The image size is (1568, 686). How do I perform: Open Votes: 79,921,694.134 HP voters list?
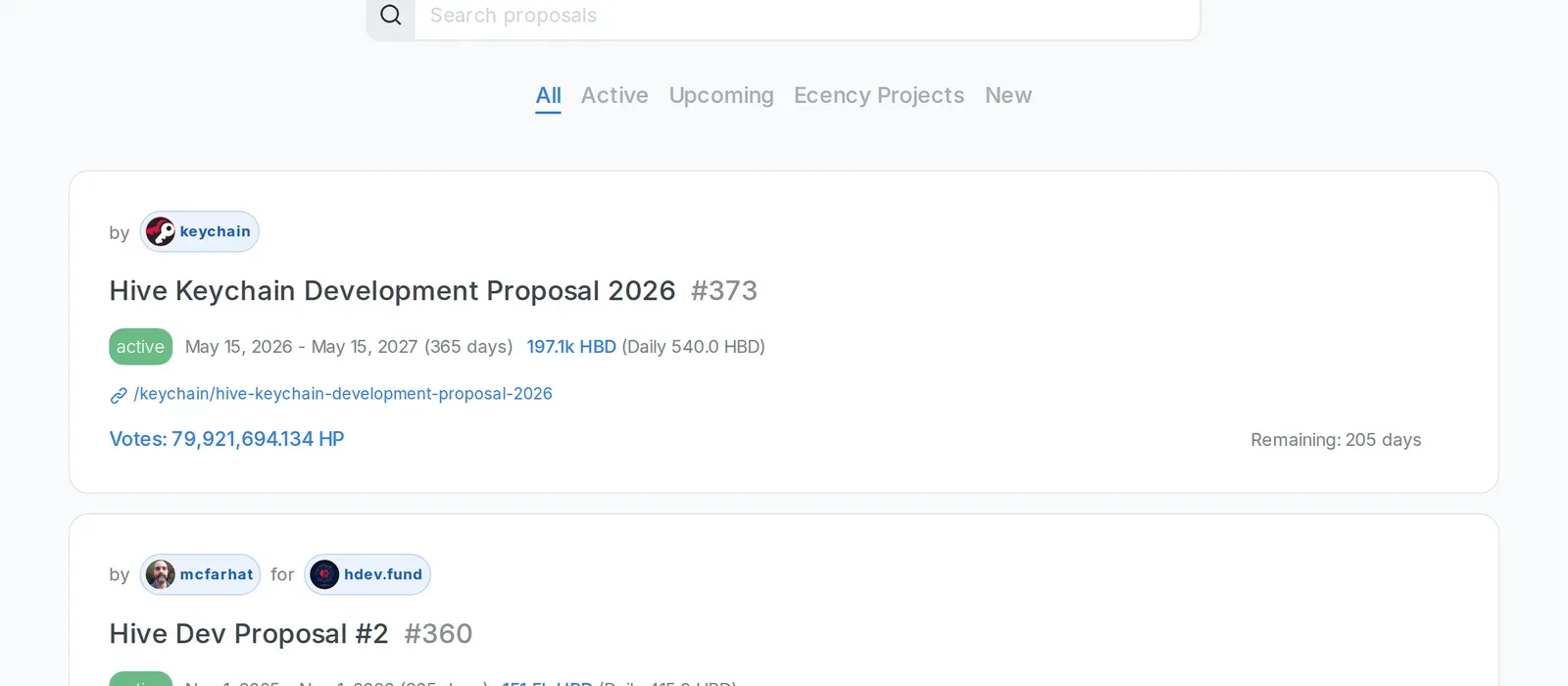coord(226,439)
